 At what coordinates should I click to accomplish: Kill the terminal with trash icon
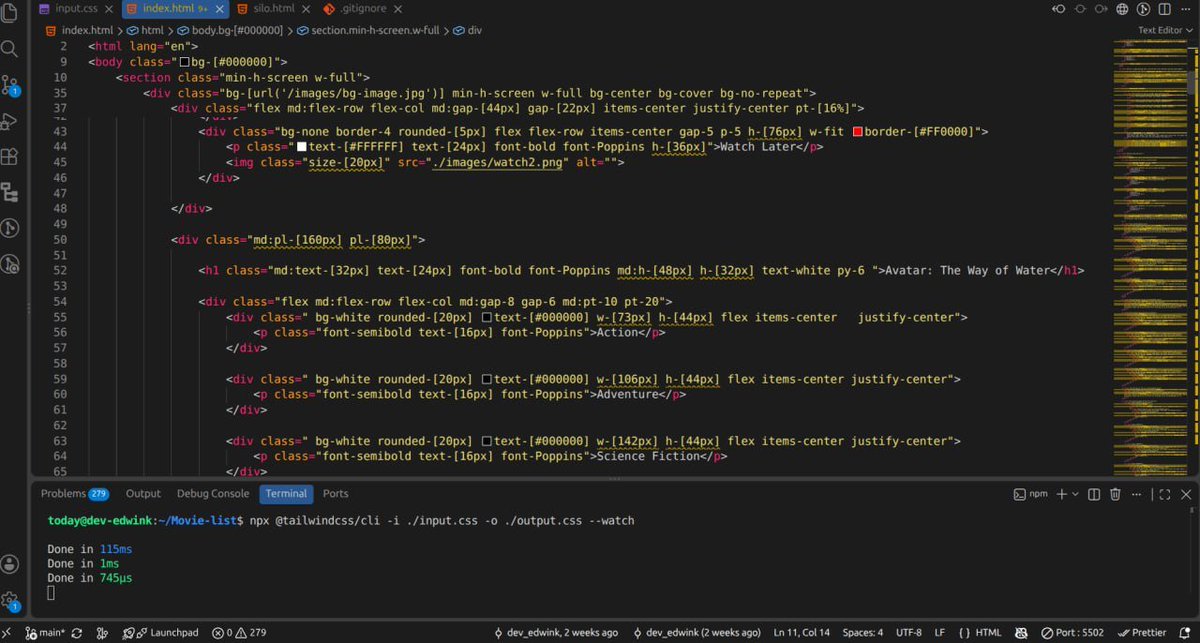coord(1117,494)
